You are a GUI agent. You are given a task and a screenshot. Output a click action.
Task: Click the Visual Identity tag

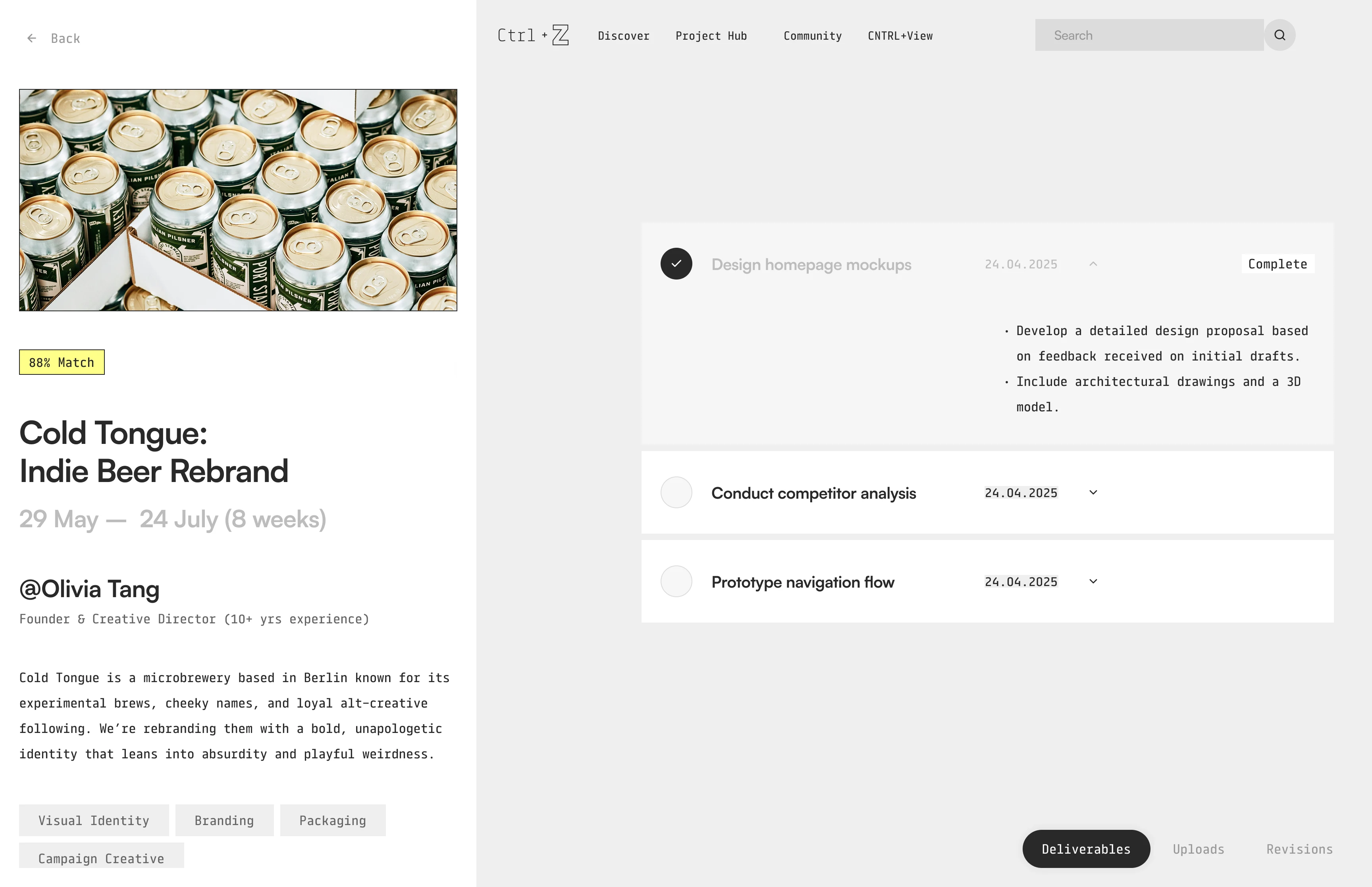pyautogui.click(x=94, y=820)
